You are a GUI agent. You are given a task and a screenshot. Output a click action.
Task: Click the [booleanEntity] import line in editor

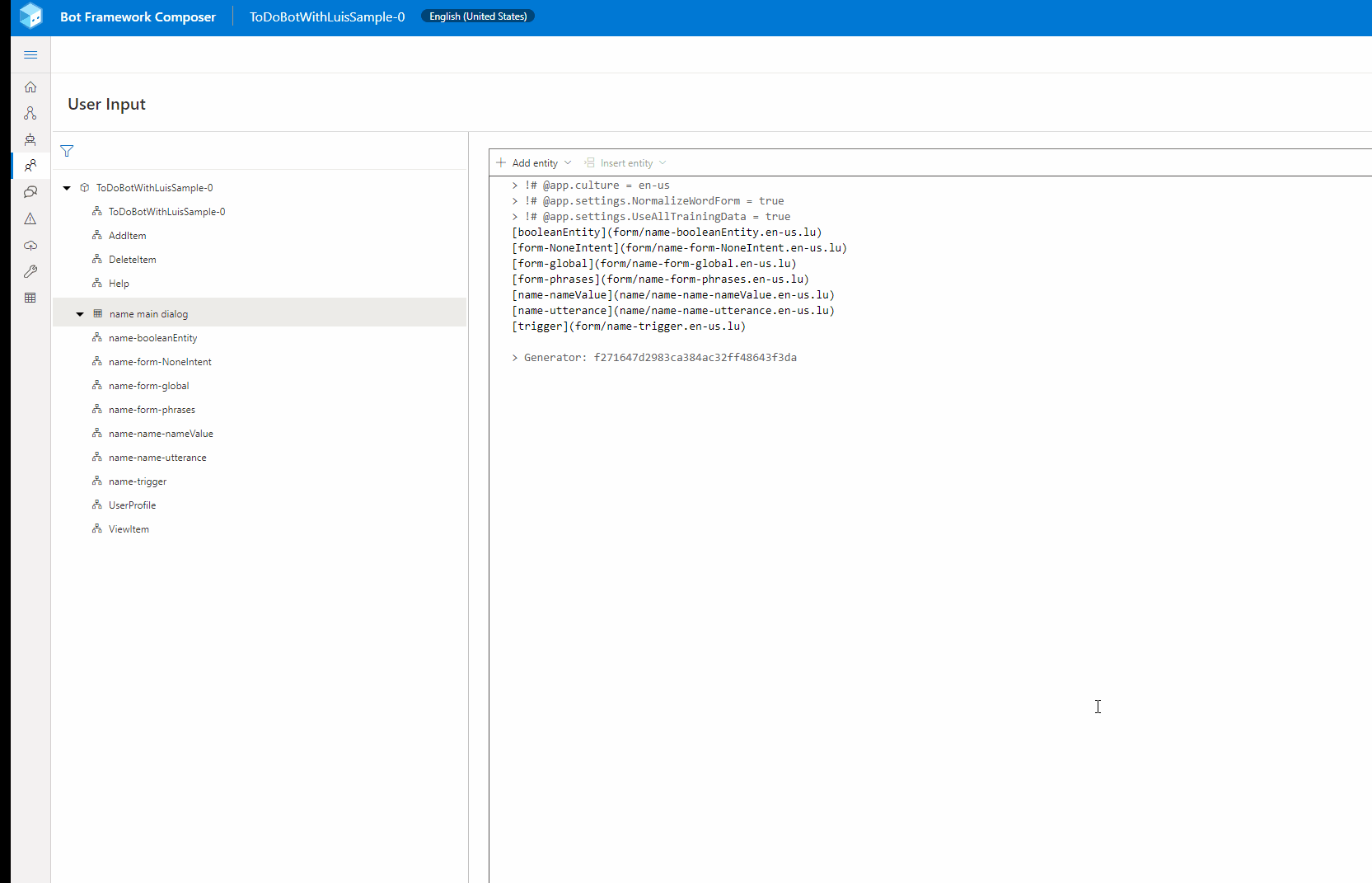[667, 232]
